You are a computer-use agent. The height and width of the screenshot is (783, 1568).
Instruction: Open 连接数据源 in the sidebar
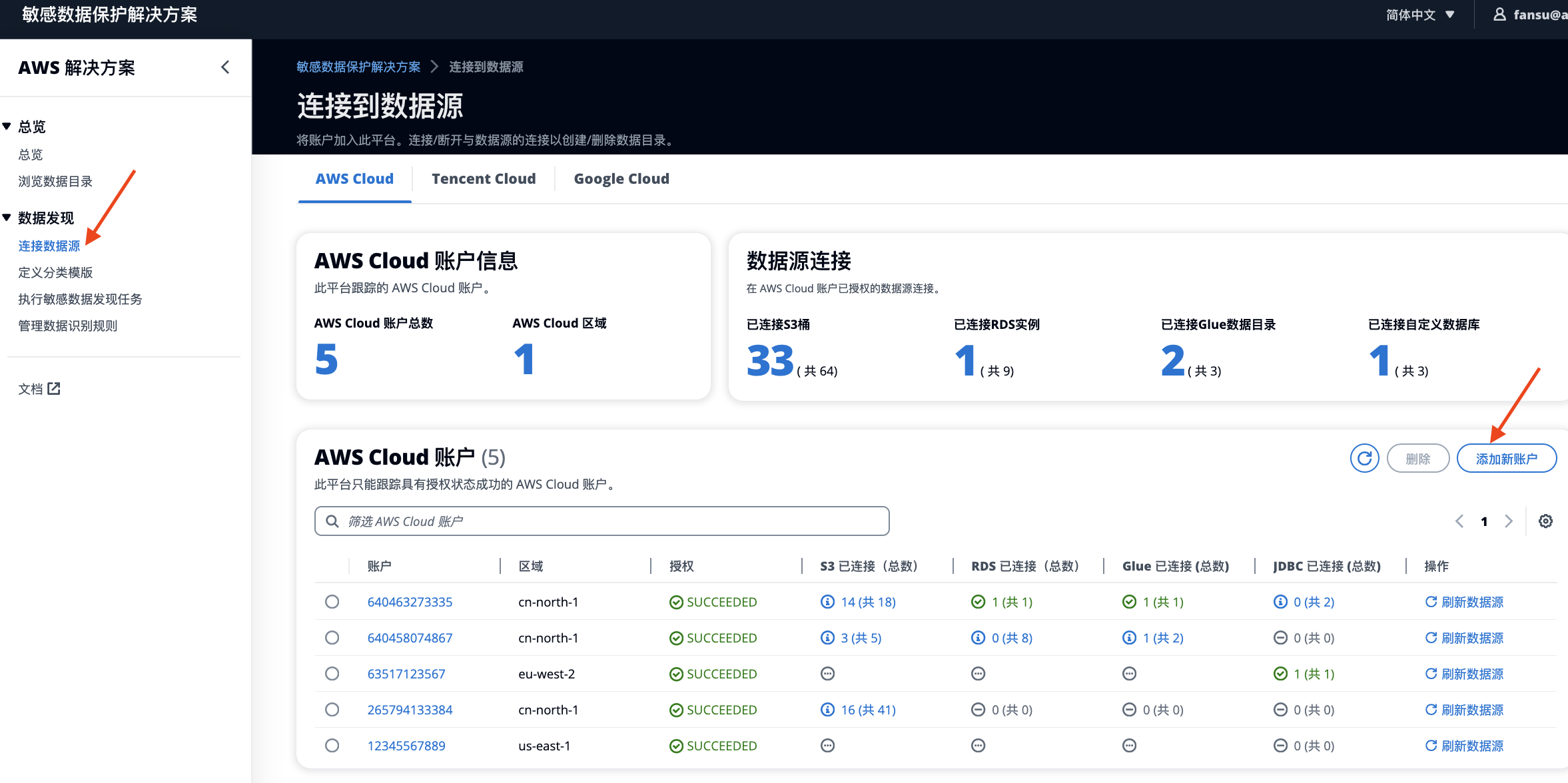(x=49, y=246)
